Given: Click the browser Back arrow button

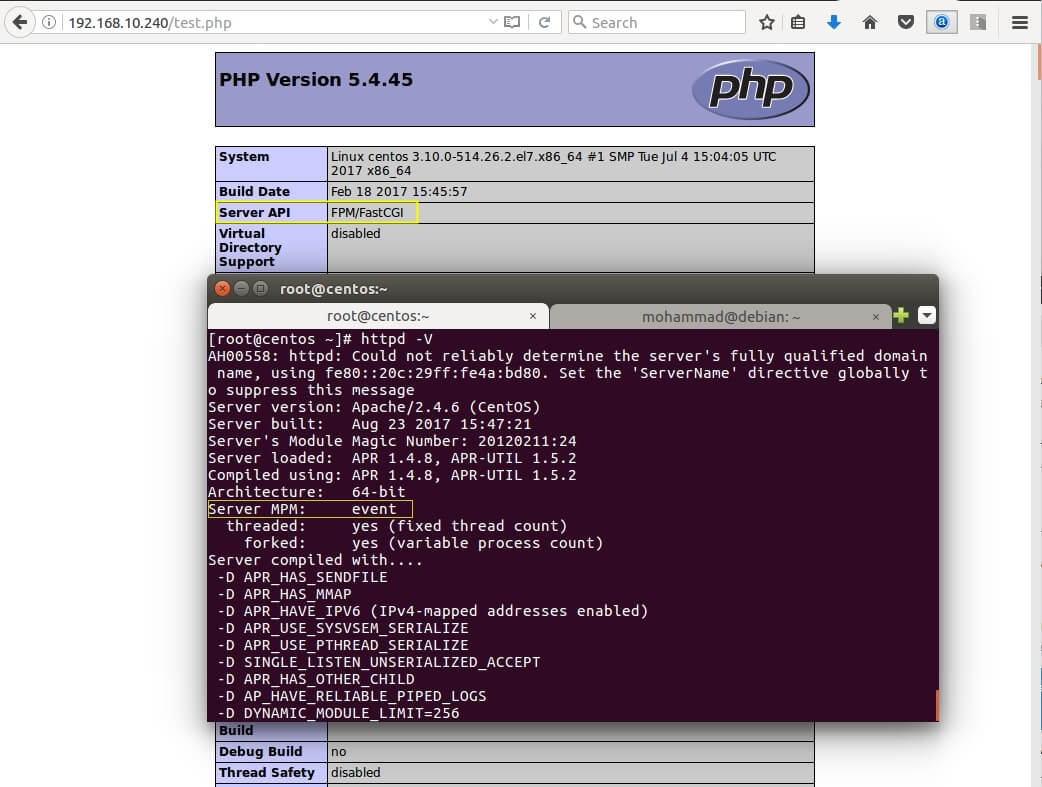Looking at the screenshot, I should point(19,22).
